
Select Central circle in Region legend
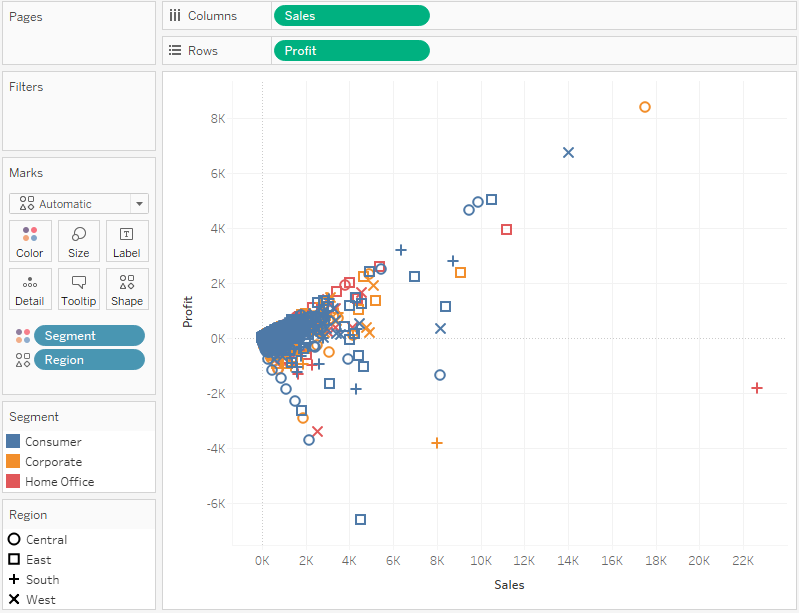[14, 540]
